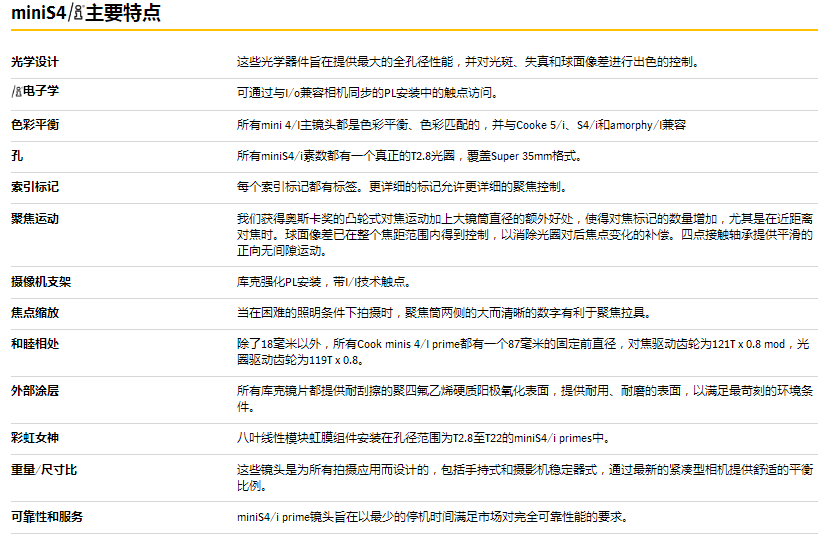Click the aperture description mentioning T2.8光圈
831x534 pixels.
point(409,156)
